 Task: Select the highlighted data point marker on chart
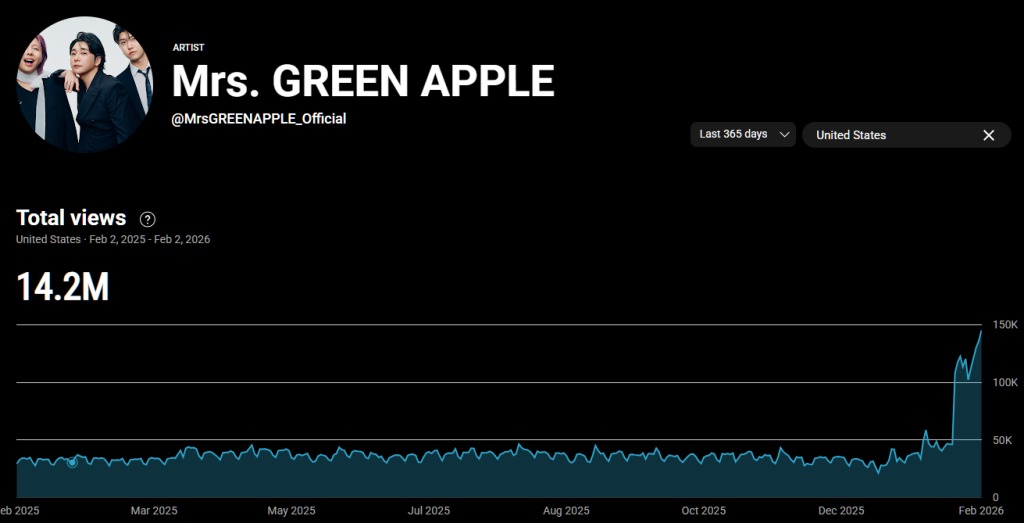72,462
